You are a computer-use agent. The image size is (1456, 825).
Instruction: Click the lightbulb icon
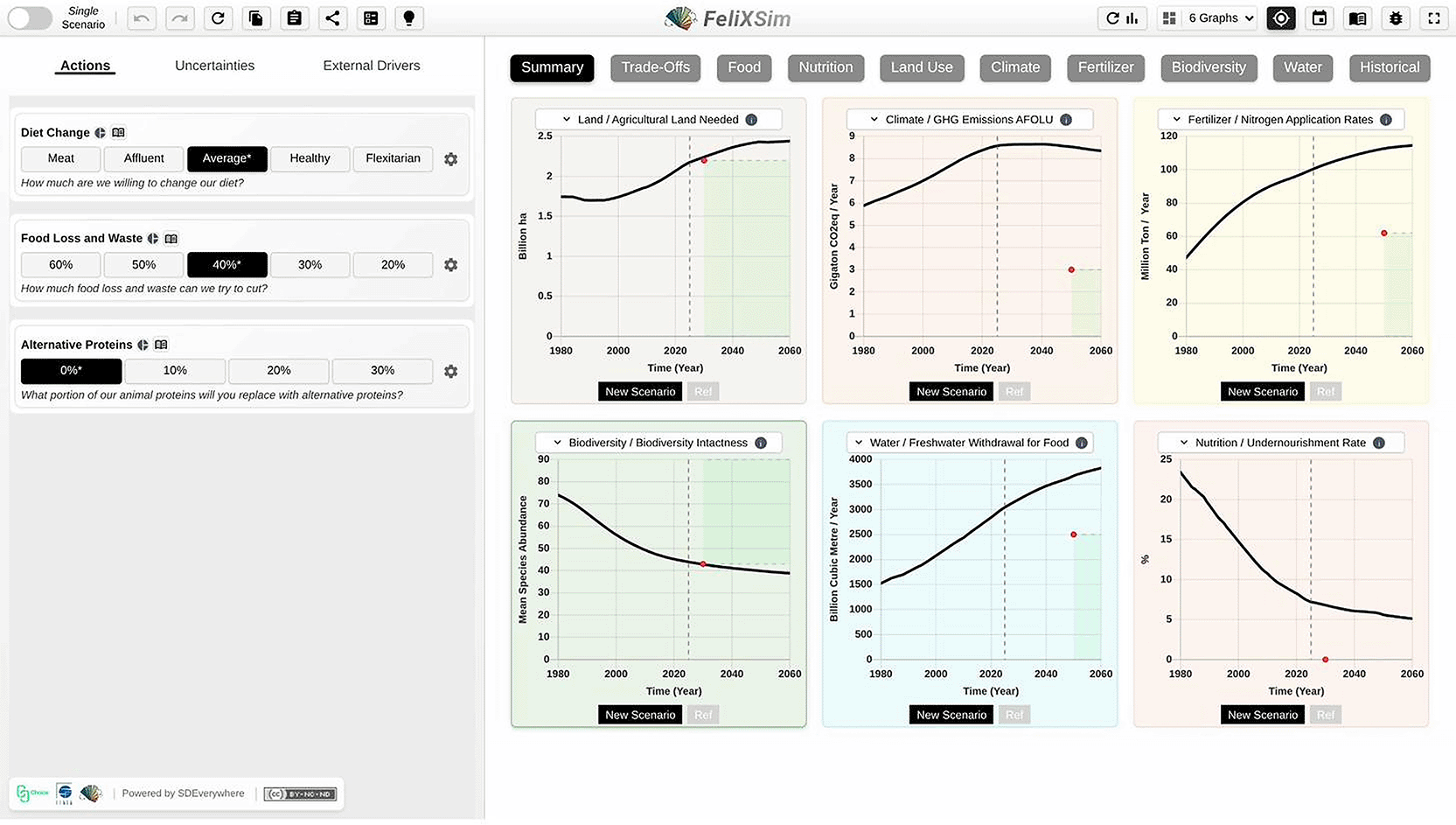[x=409, y=18]
